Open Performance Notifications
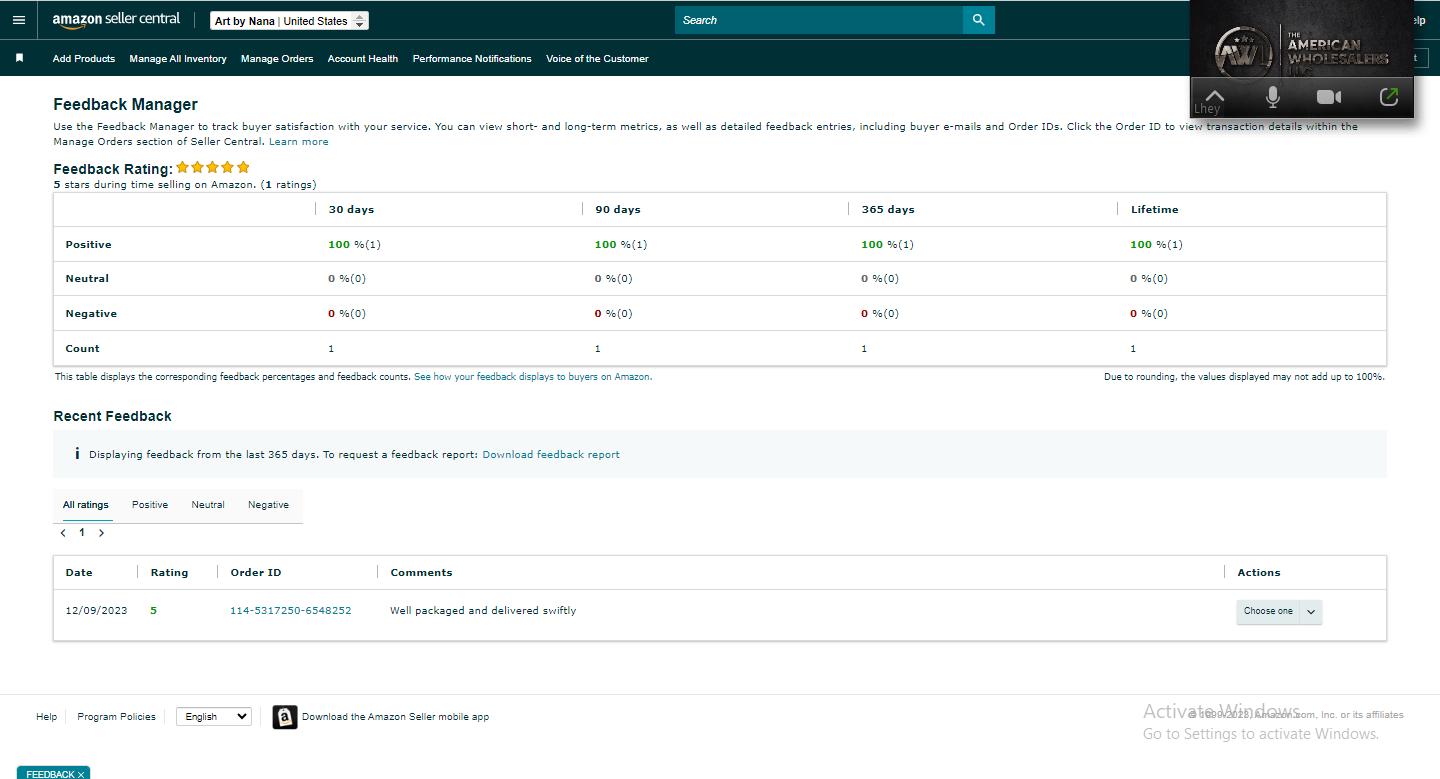 pyautogui.click(x=472, y=59)
